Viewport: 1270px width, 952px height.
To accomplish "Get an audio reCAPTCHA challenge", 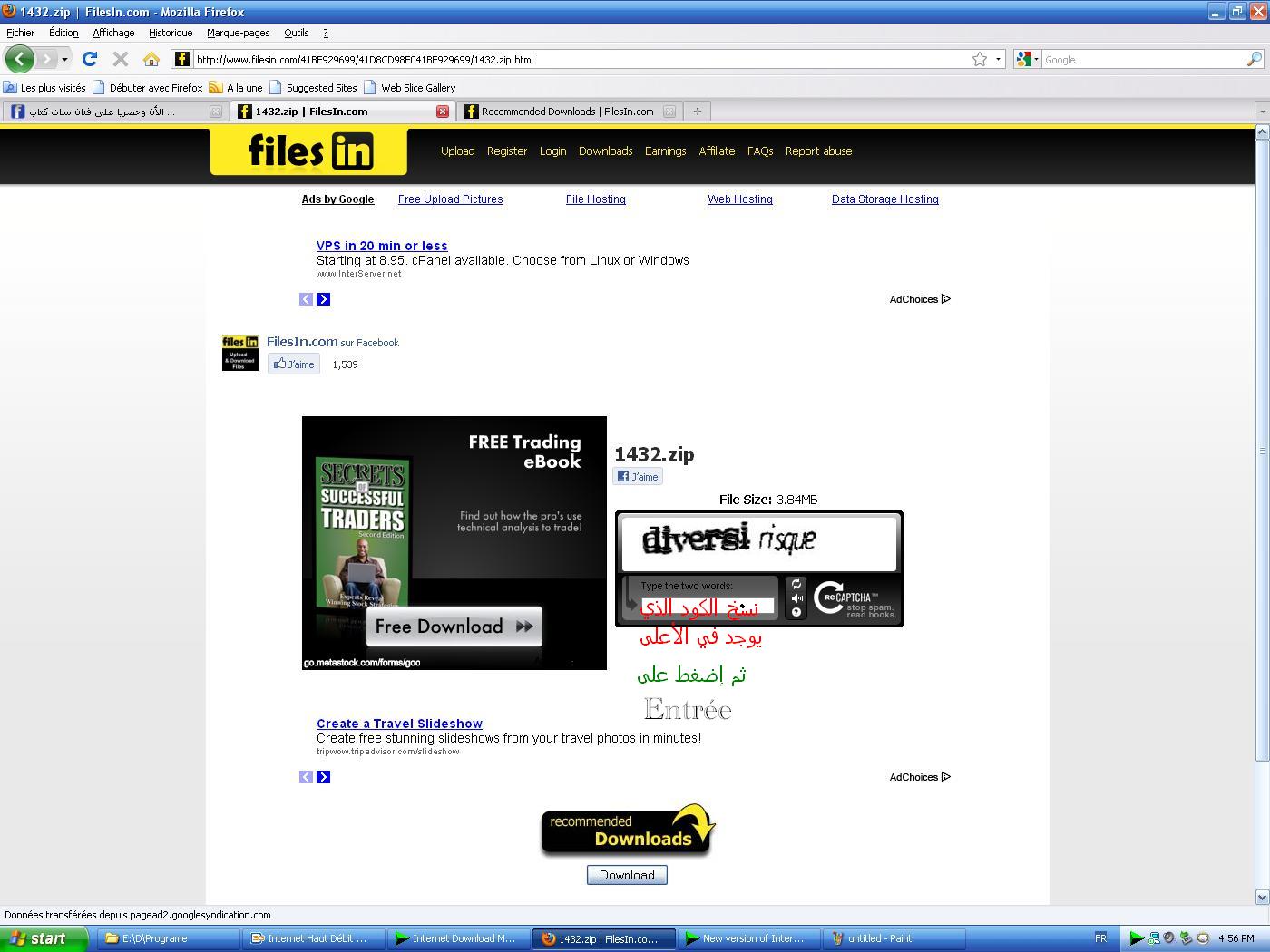I will [796, 598].
